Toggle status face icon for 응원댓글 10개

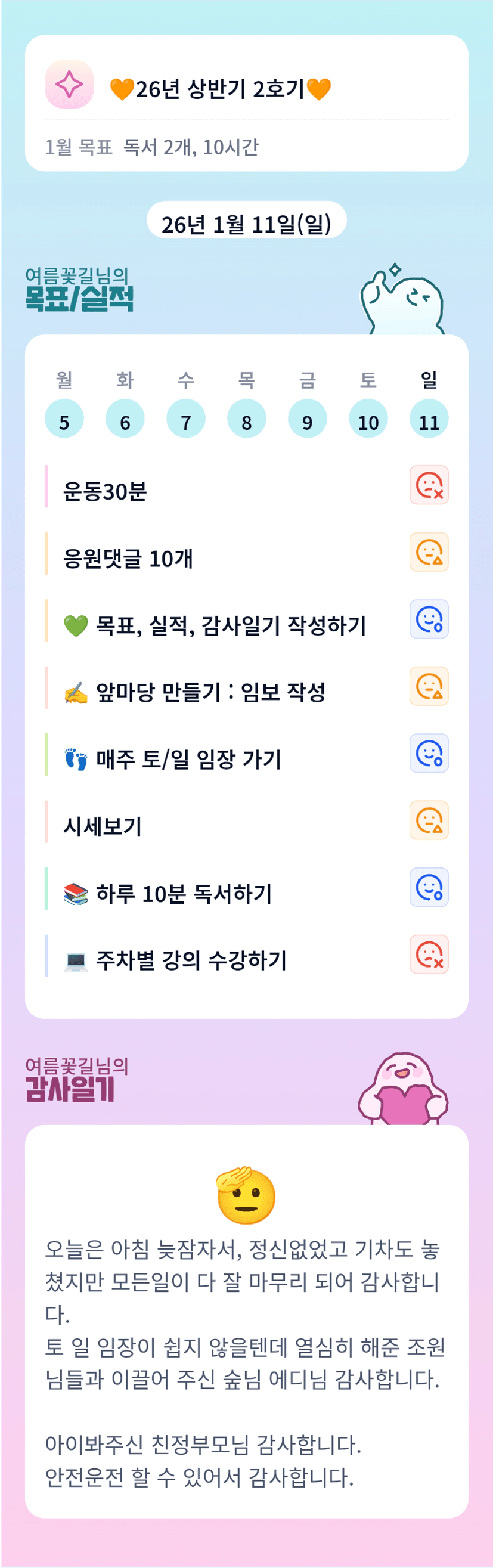pyautogui.click(x=429, y=552)
